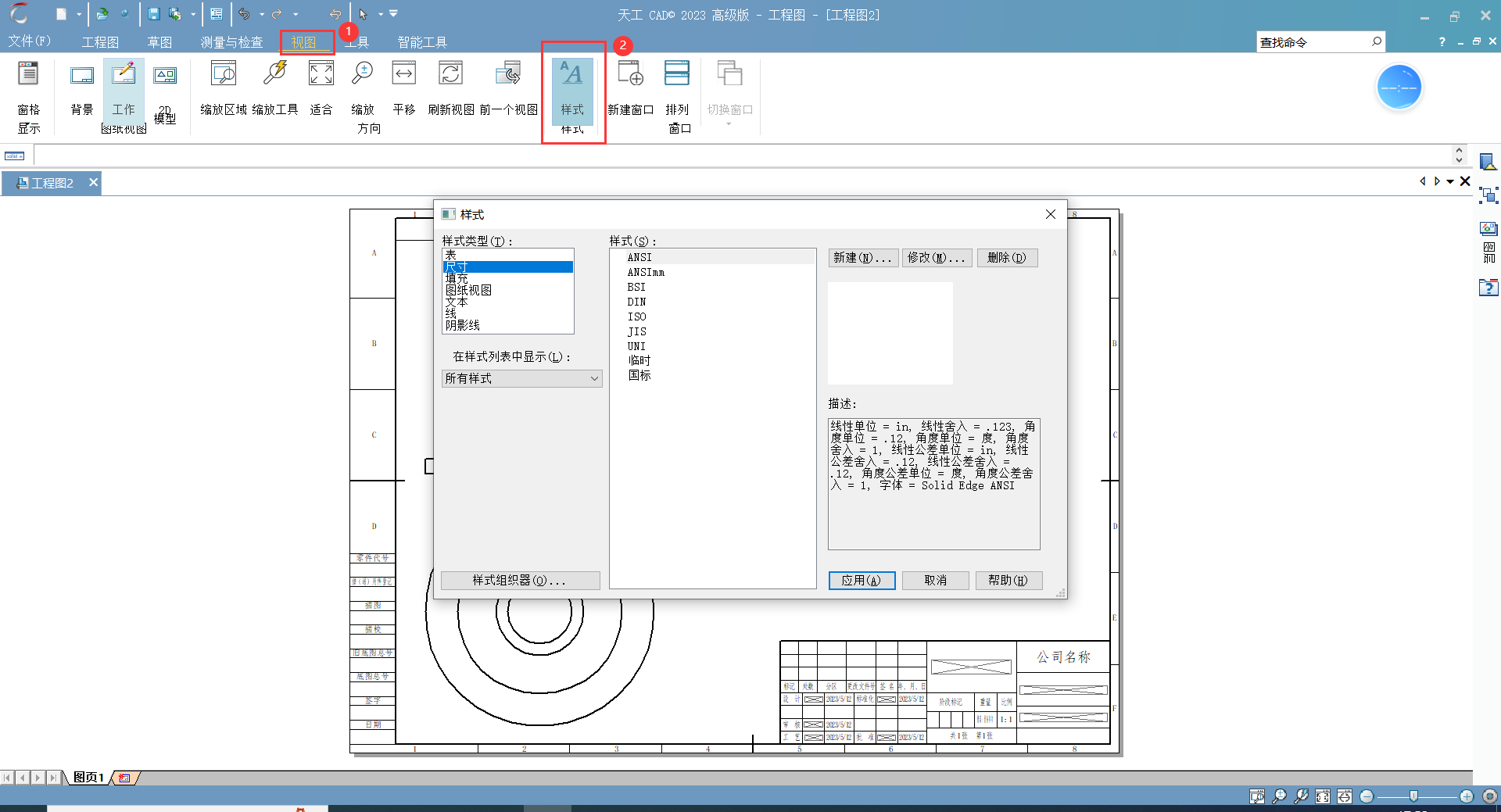Click the 修改(M)... button in dialog

(x=936, y=258)
